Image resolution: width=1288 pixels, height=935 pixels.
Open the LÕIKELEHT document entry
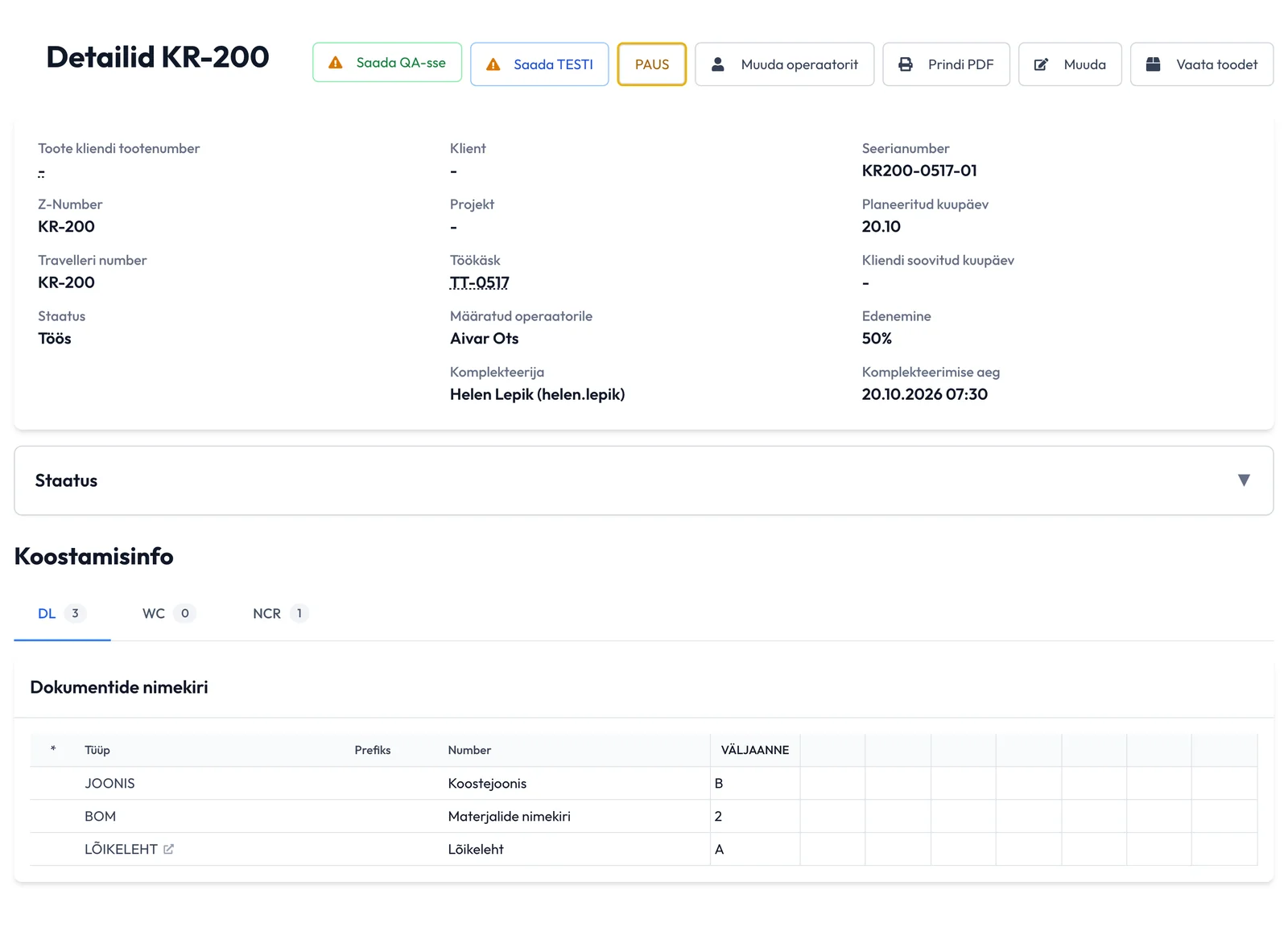(x=121, y=850)
